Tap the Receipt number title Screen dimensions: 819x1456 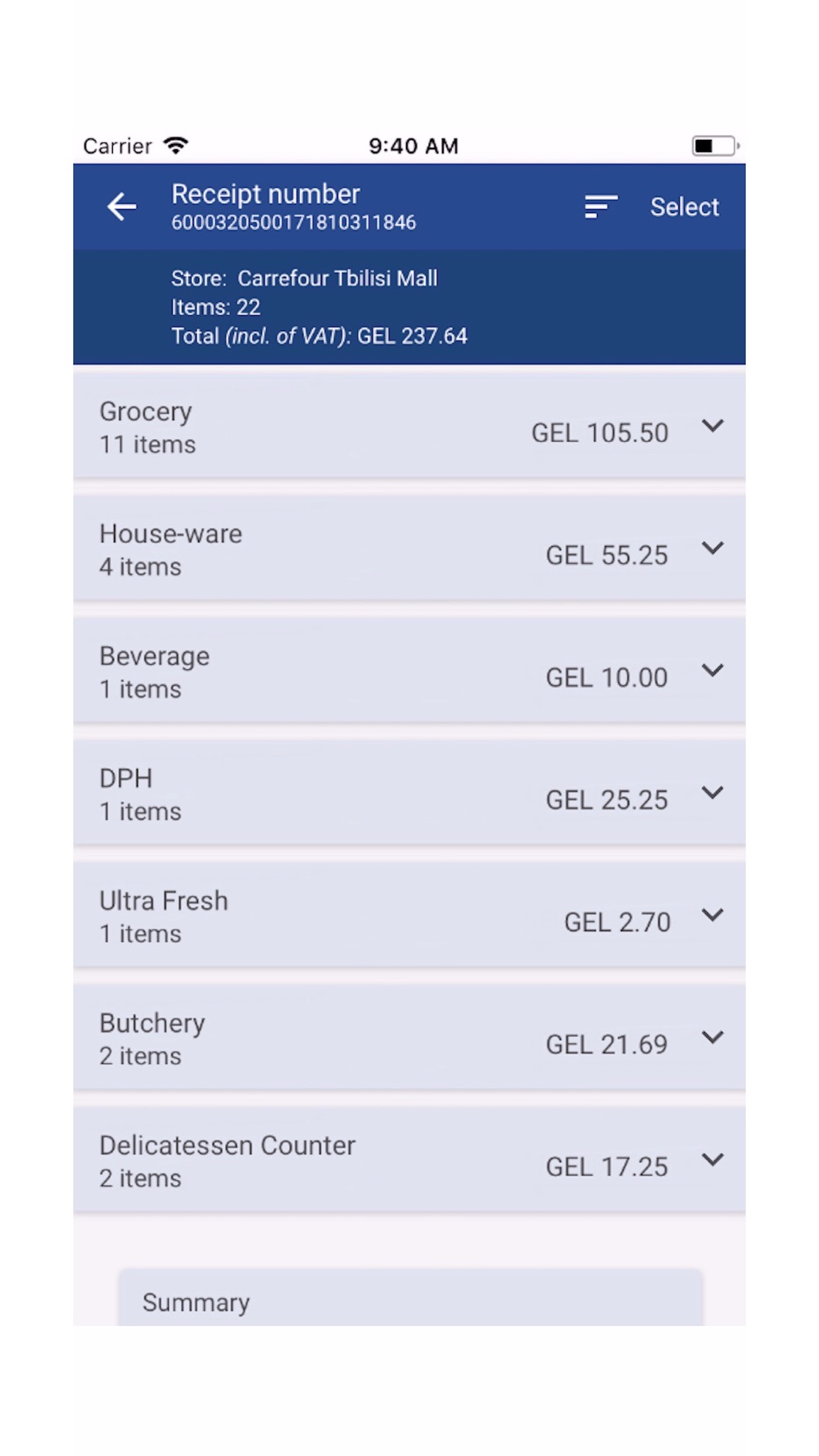pyautogui.click(x=265, y=194)
